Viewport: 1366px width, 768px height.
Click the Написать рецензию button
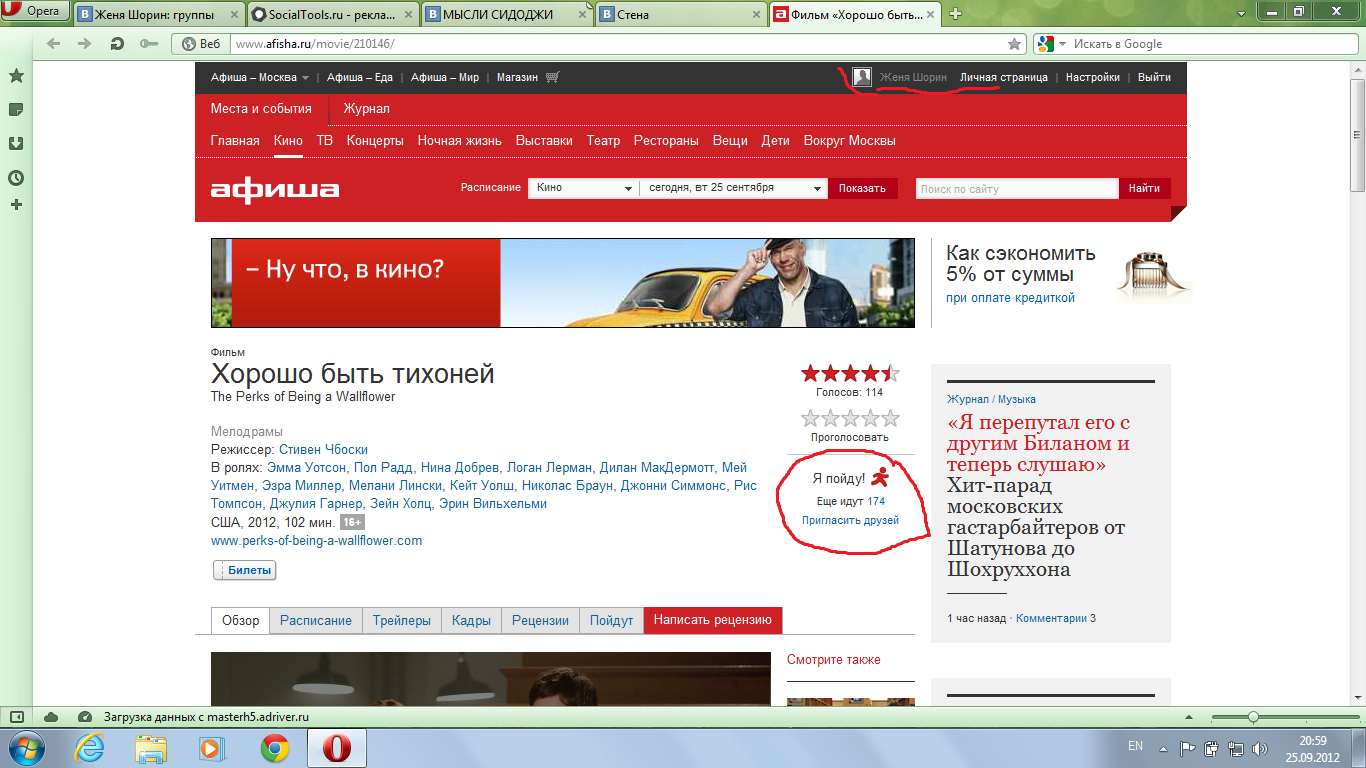713,620
